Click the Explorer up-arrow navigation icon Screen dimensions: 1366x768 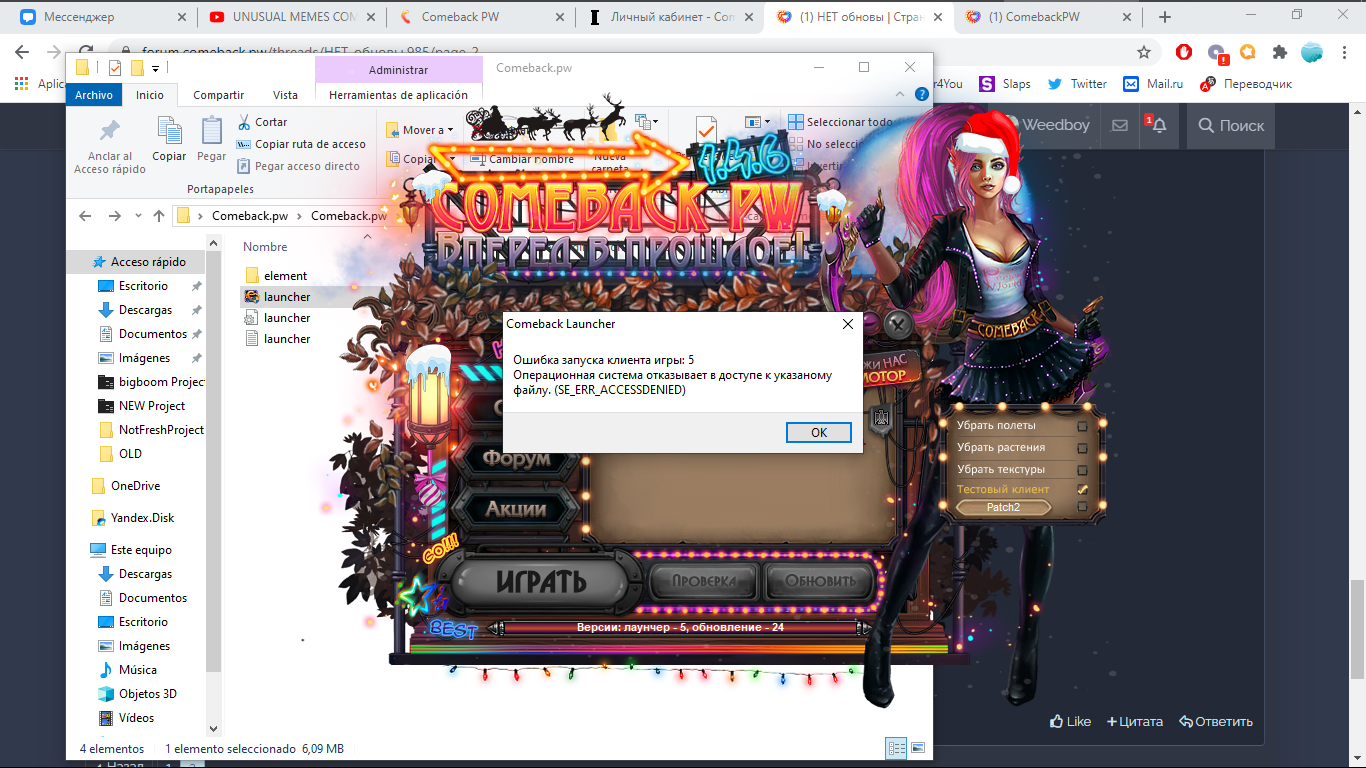(x=159, y=216)
